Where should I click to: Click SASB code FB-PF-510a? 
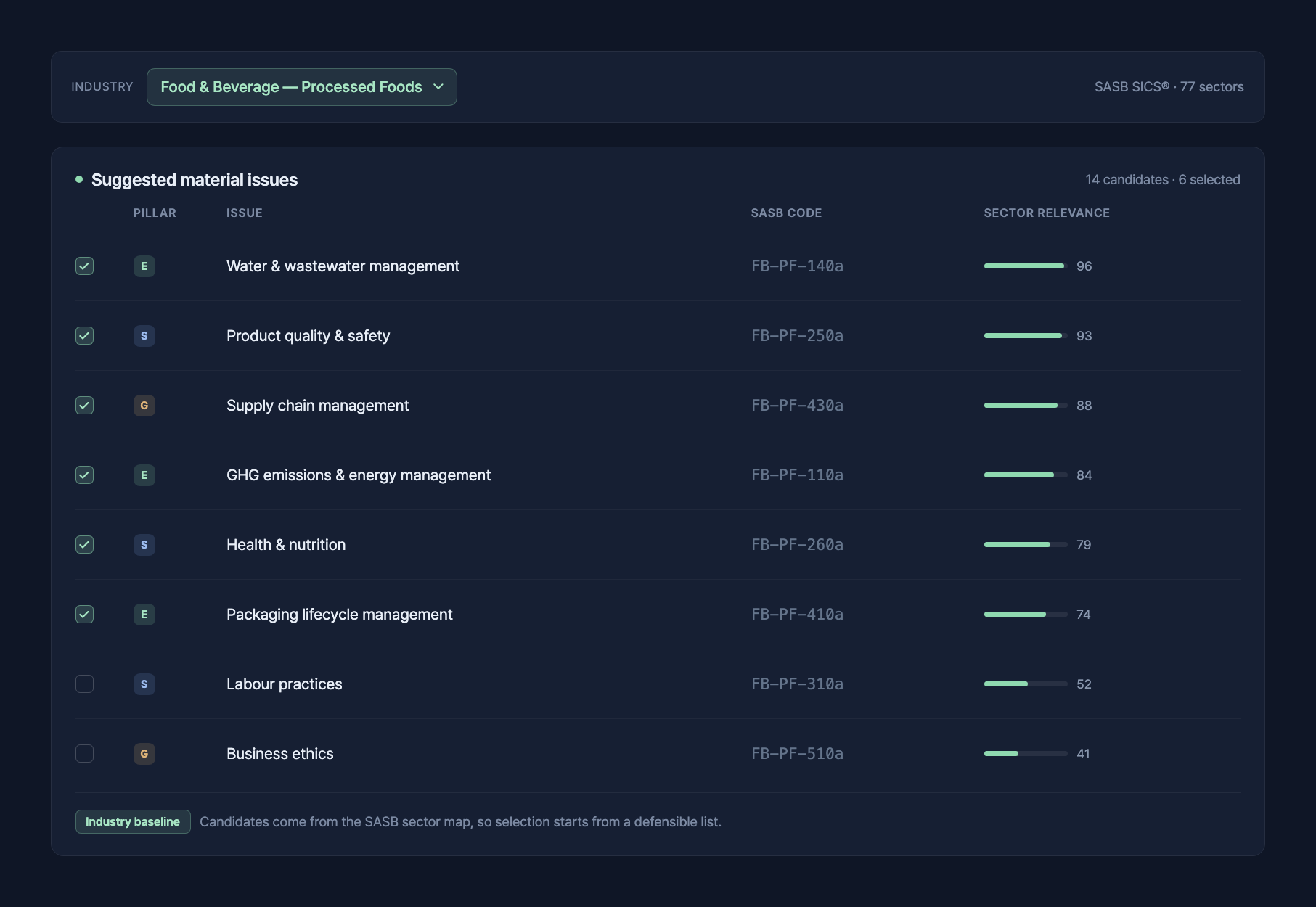point(797,754)
